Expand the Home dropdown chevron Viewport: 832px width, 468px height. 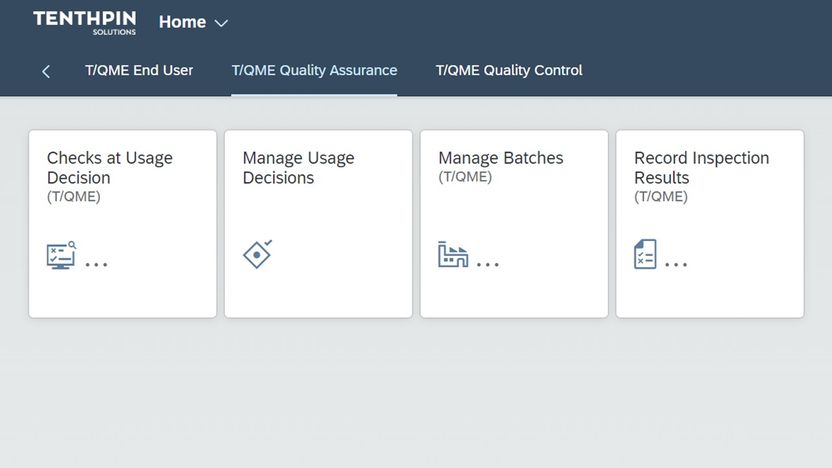click(222, 23)
